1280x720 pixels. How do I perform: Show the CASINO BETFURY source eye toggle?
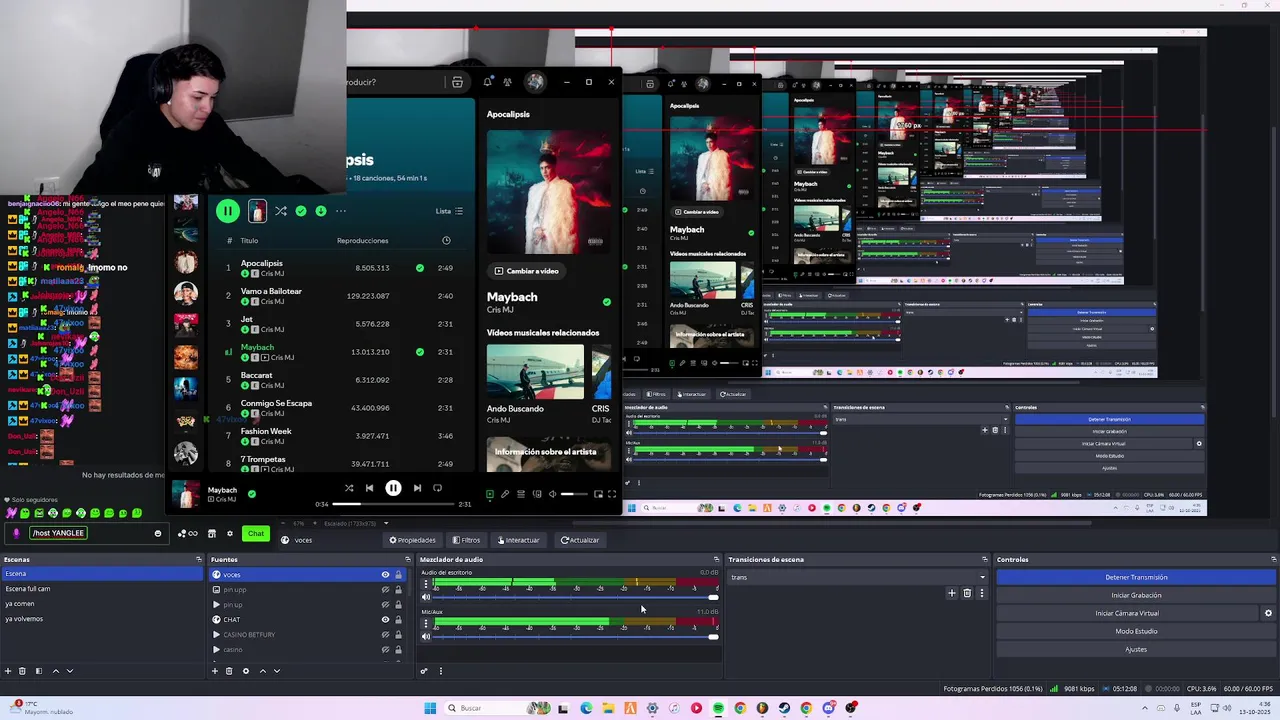pyautogui.click(x=385, y=635)
